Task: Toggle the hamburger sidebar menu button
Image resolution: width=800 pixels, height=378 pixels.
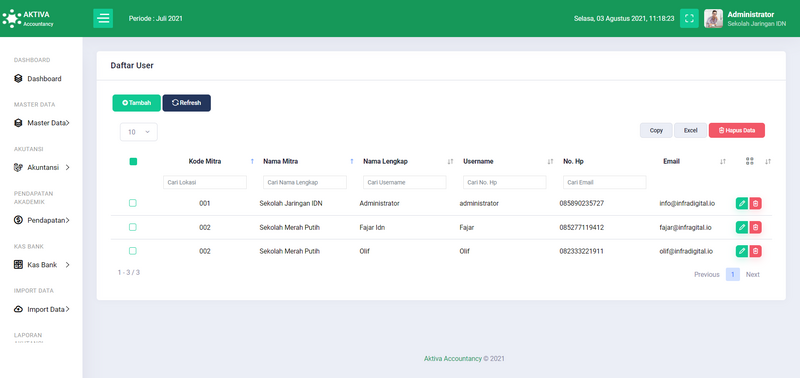Action: coord(103,18)
